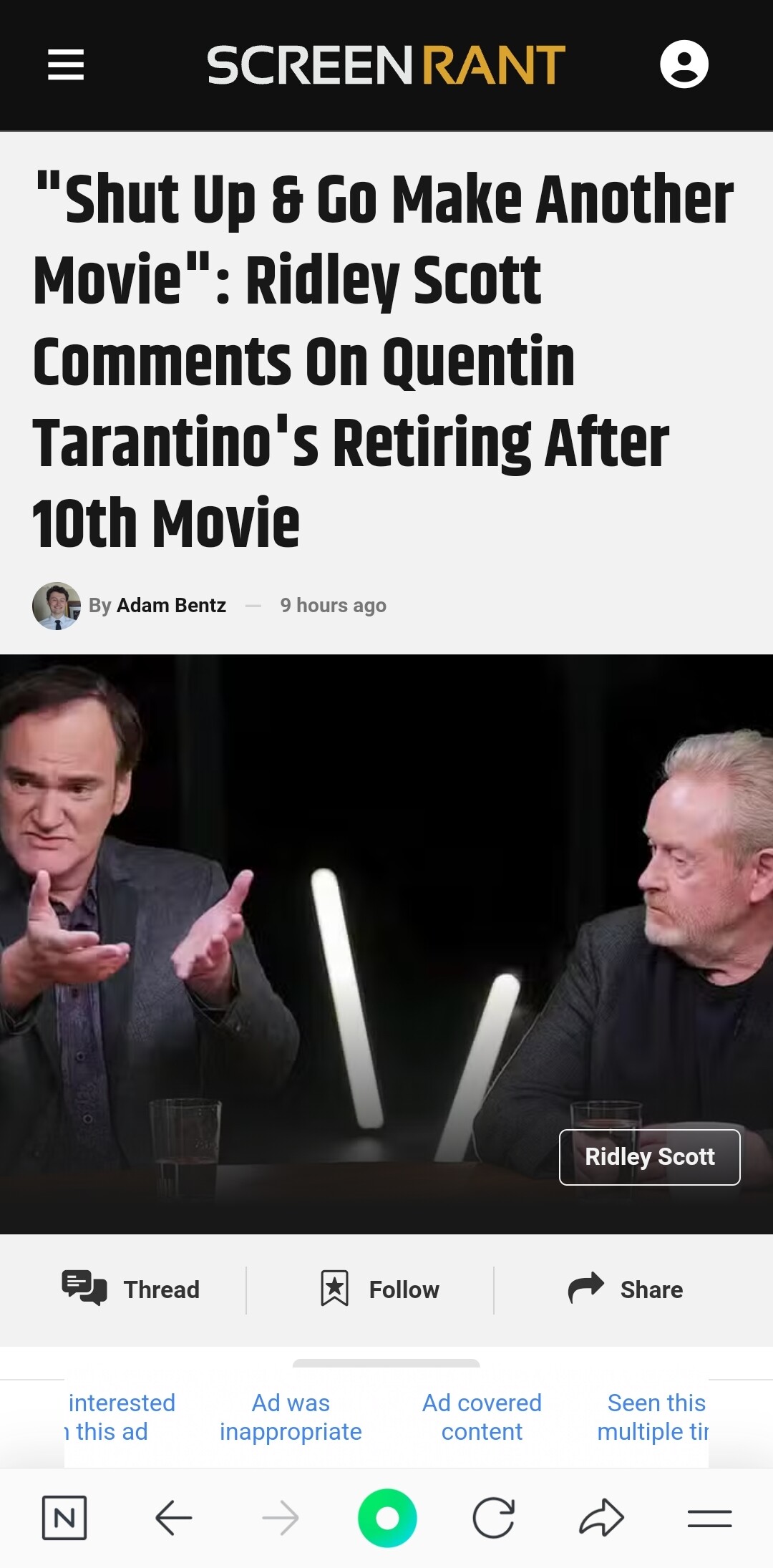Click the Ridley Scott tag button
This screenshot has width=773, height=1568.
tap(649, 1157)
